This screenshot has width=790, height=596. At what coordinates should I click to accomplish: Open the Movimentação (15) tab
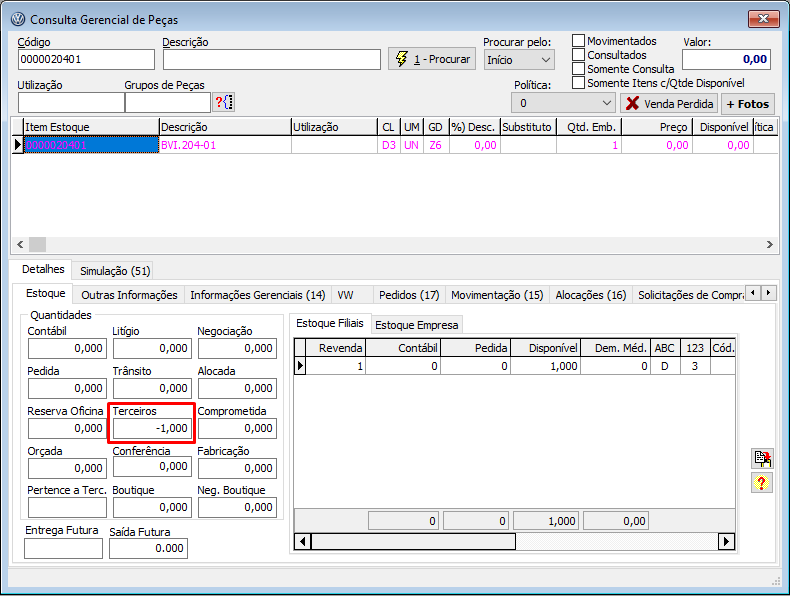[497, 295]
